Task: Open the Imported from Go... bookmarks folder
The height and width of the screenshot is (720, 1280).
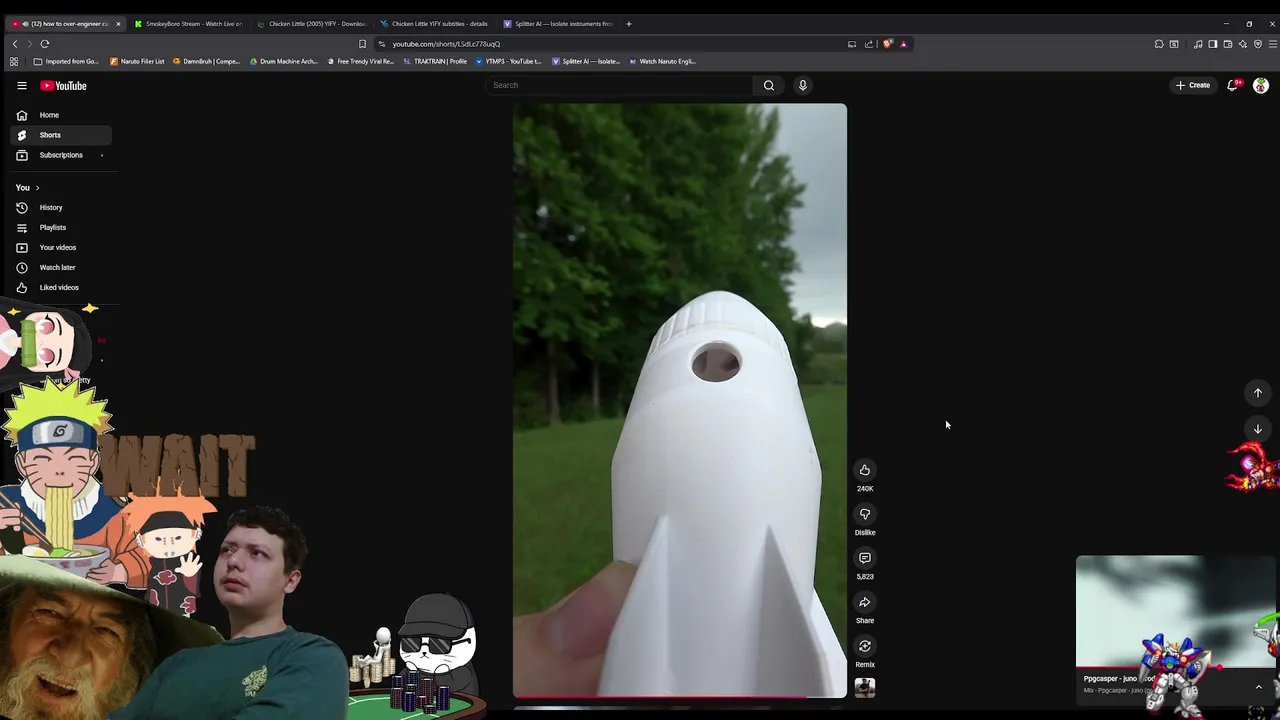Action: pos(66,61)
